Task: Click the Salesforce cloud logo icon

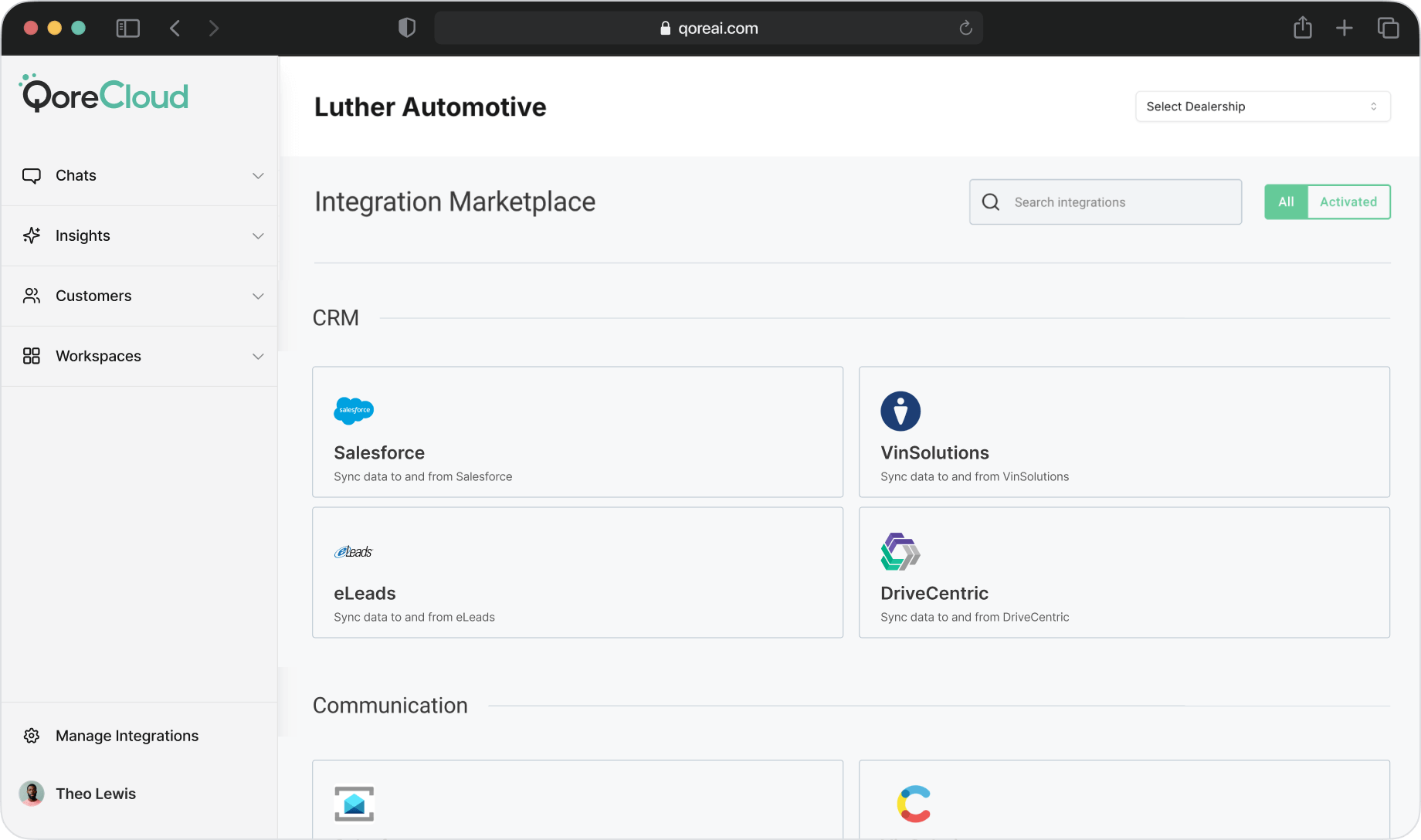Action: pyautogui.click(x=354, y=411)
